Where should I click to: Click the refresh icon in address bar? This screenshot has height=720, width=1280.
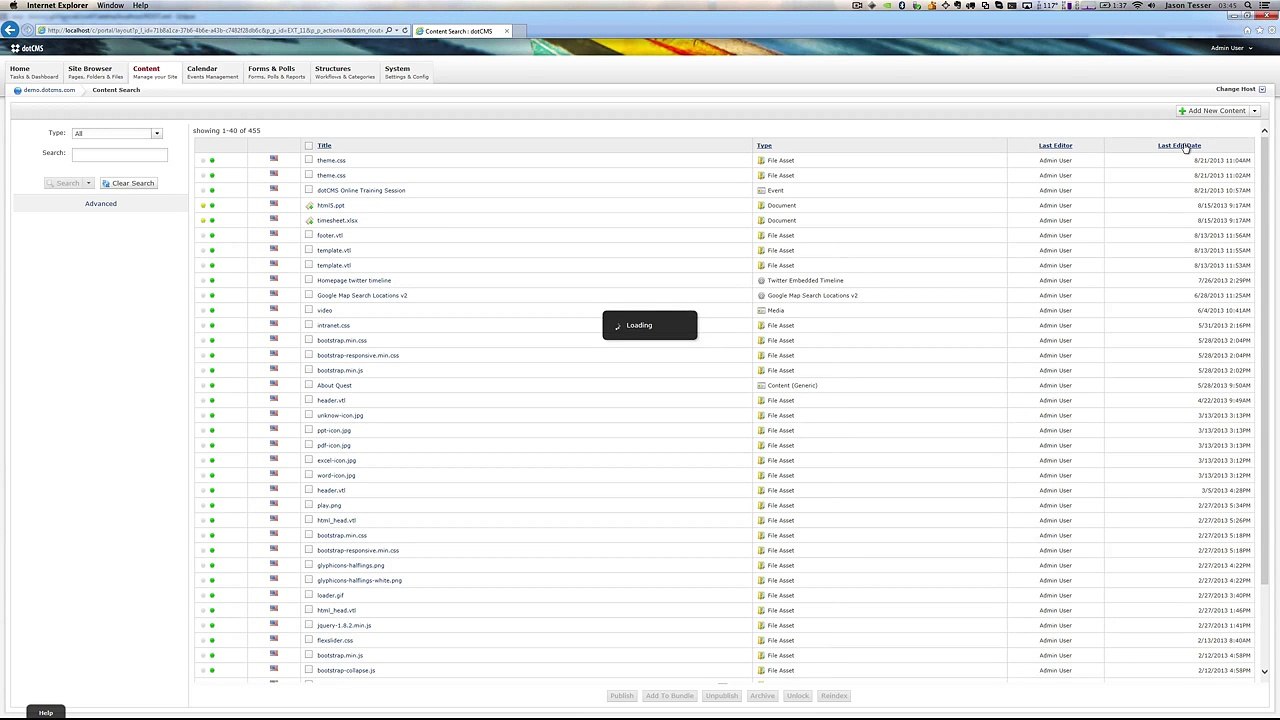point(406,30)
